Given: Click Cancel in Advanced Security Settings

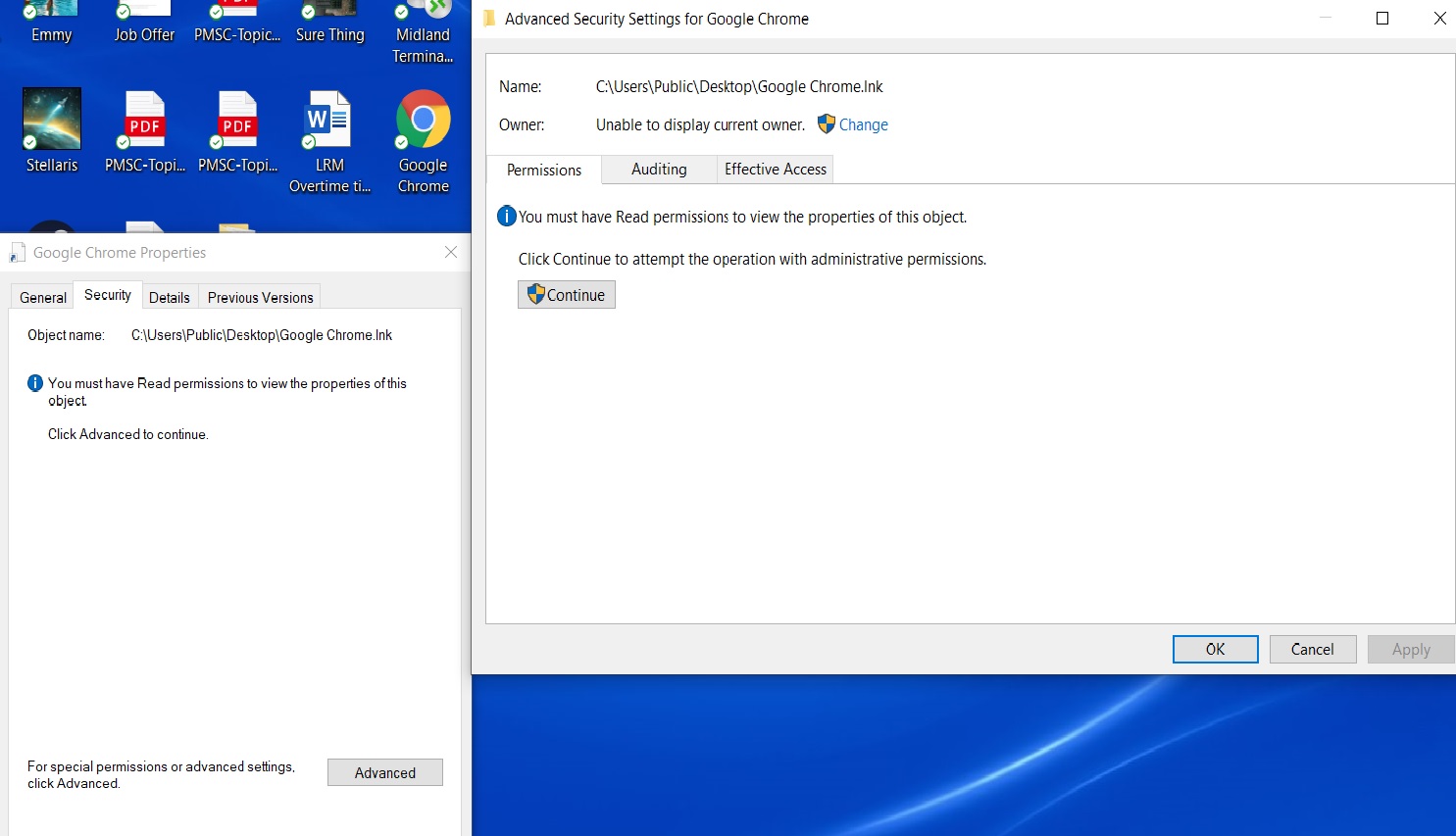Looking at the screenshot, I should 1313,649.
